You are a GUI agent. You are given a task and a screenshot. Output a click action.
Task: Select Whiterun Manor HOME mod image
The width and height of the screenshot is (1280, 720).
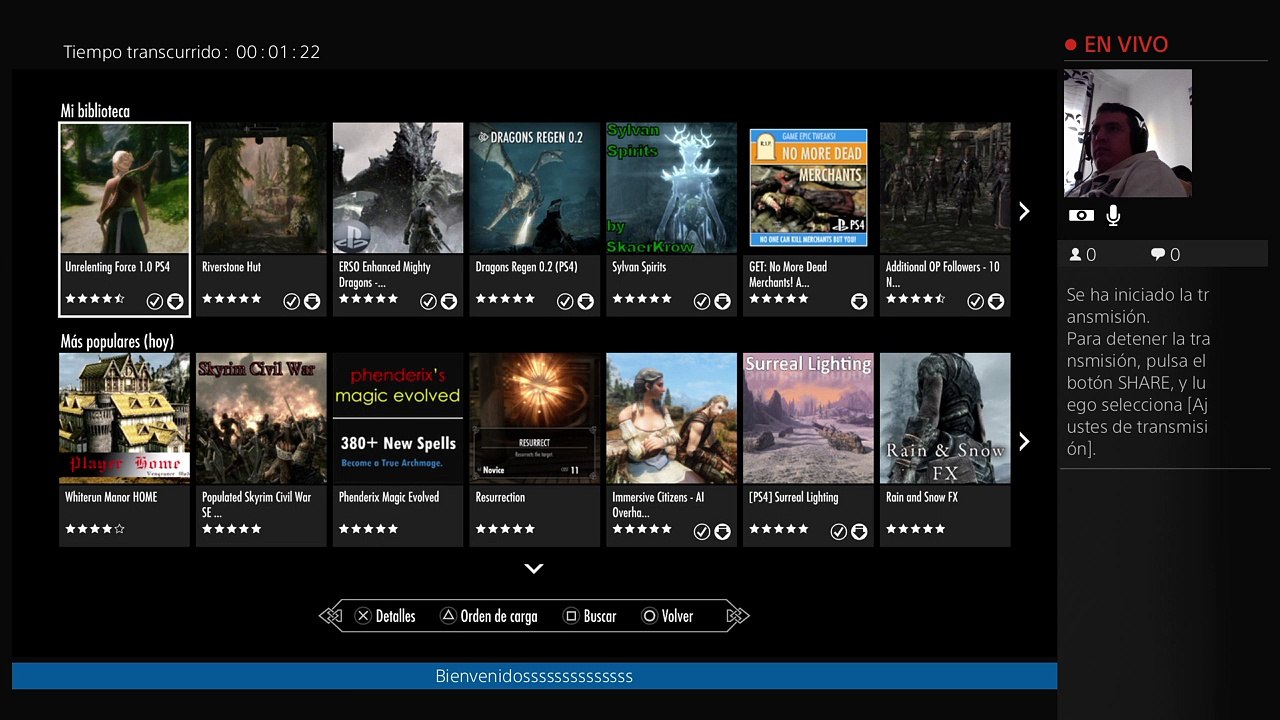[x=124, y=418]
